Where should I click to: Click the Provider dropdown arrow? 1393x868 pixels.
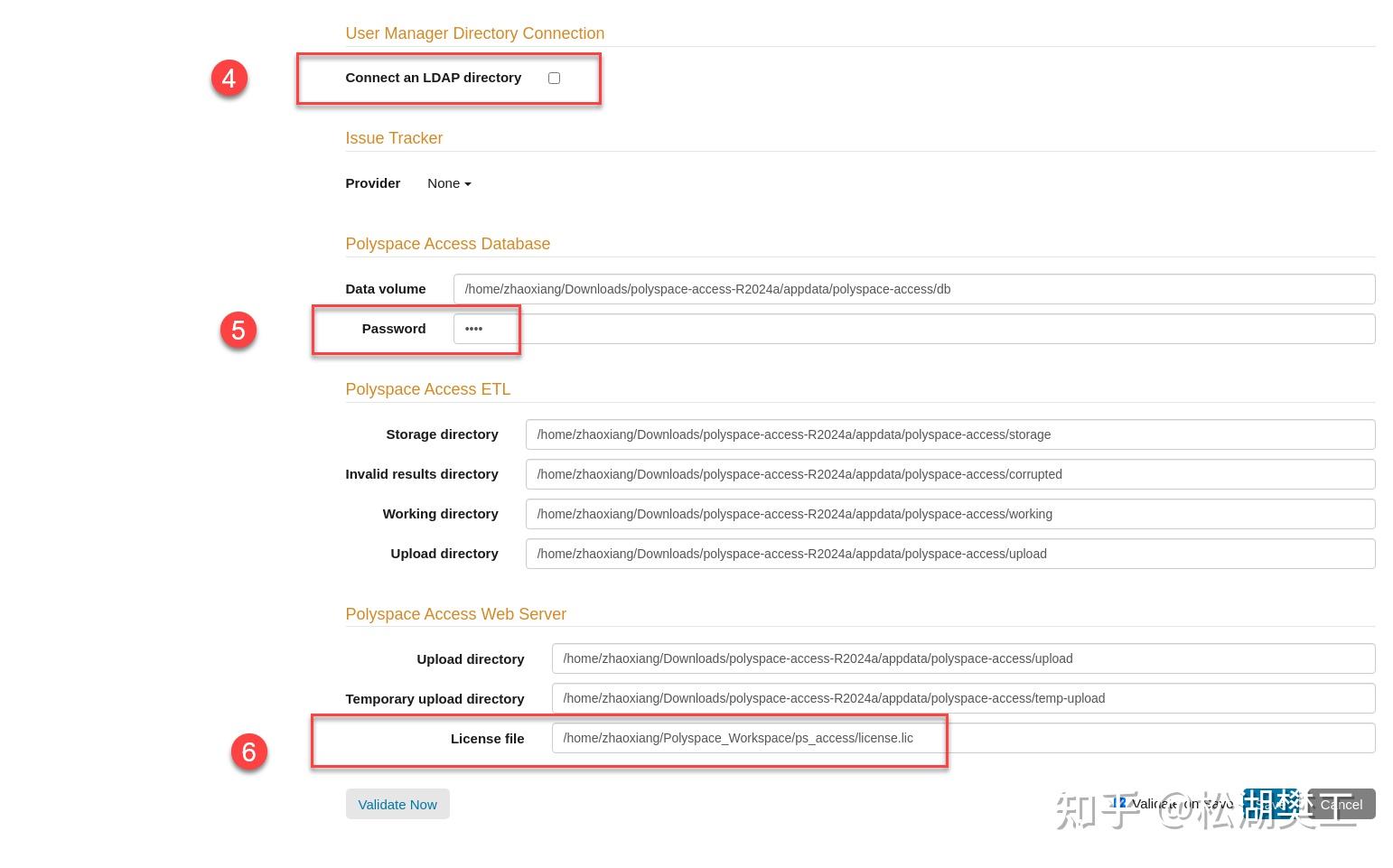point(466,183)
